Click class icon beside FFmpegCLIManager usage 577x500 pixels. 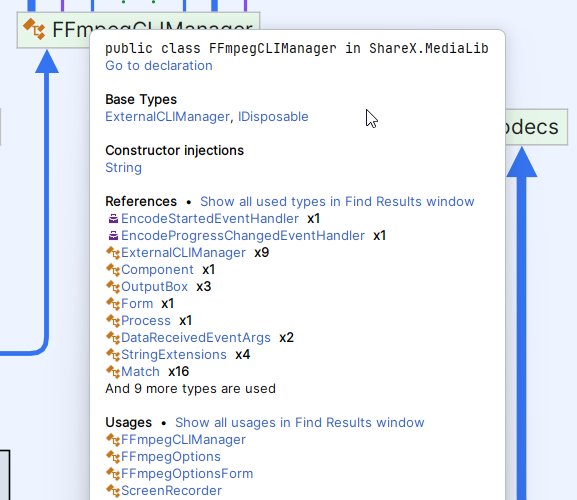click(x=113, y=440)
